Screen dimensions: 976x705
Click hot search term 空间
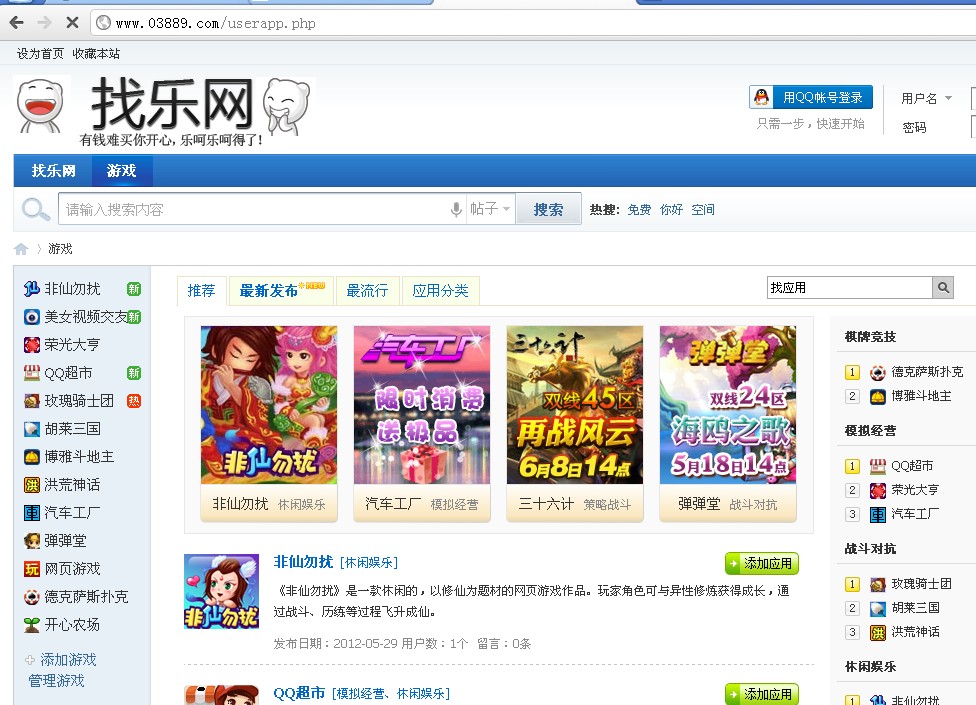coord(703,210)
